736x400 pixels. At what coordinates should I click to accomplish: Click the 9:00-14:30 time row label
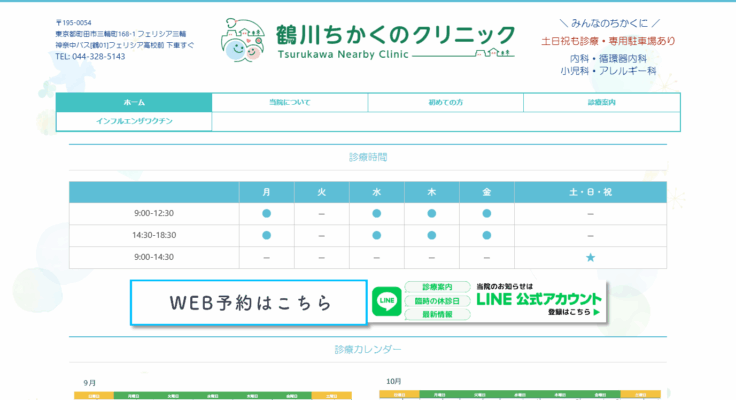point(154,257)
